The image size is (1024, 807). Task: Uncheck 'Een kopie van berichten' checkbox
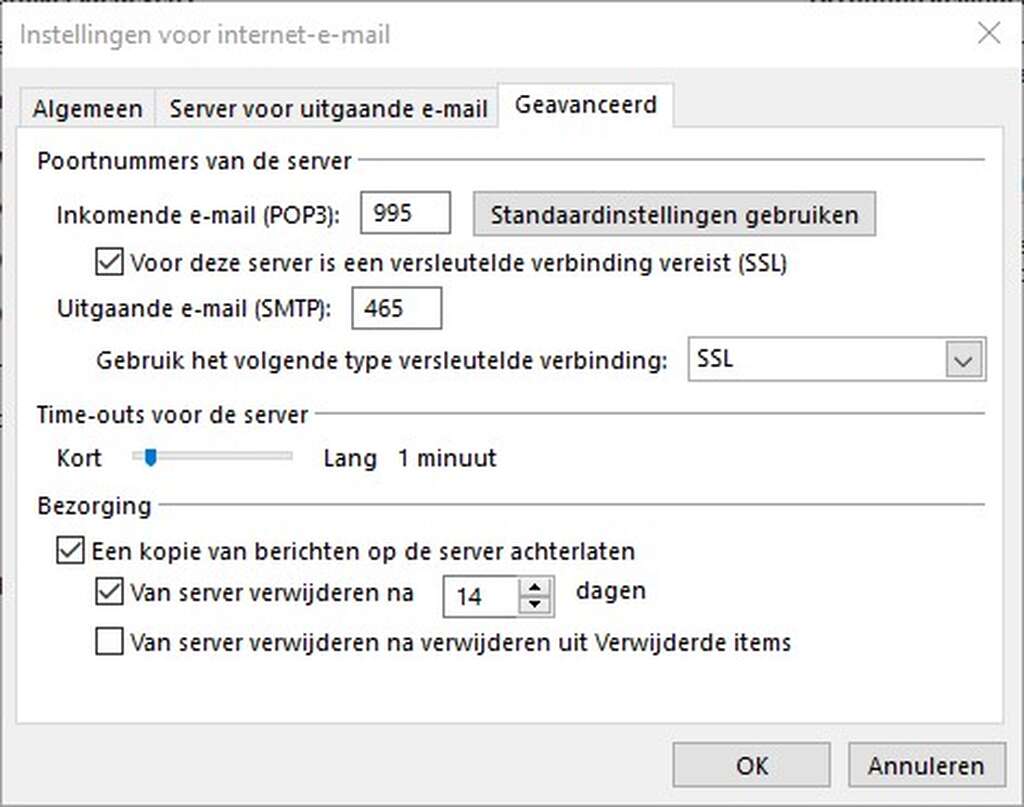pos(70,551)
